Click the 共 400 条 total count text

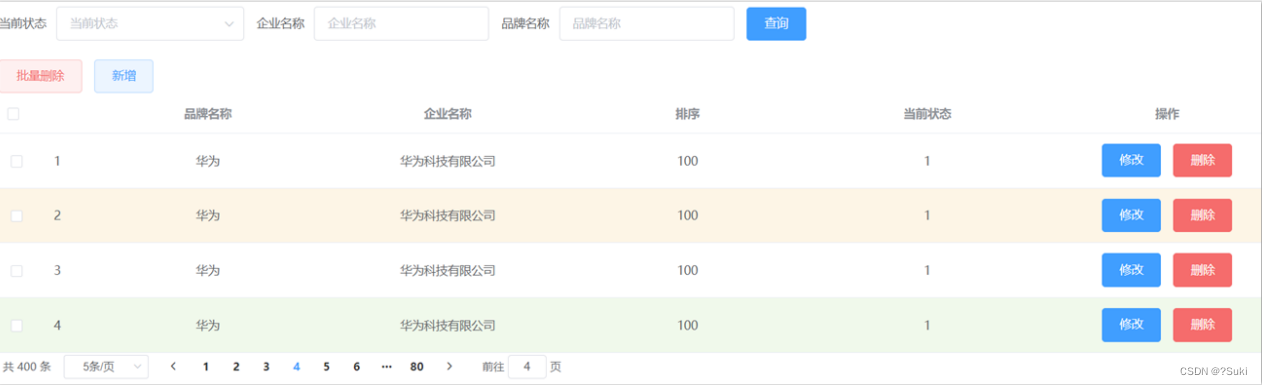tap(27, 367)
